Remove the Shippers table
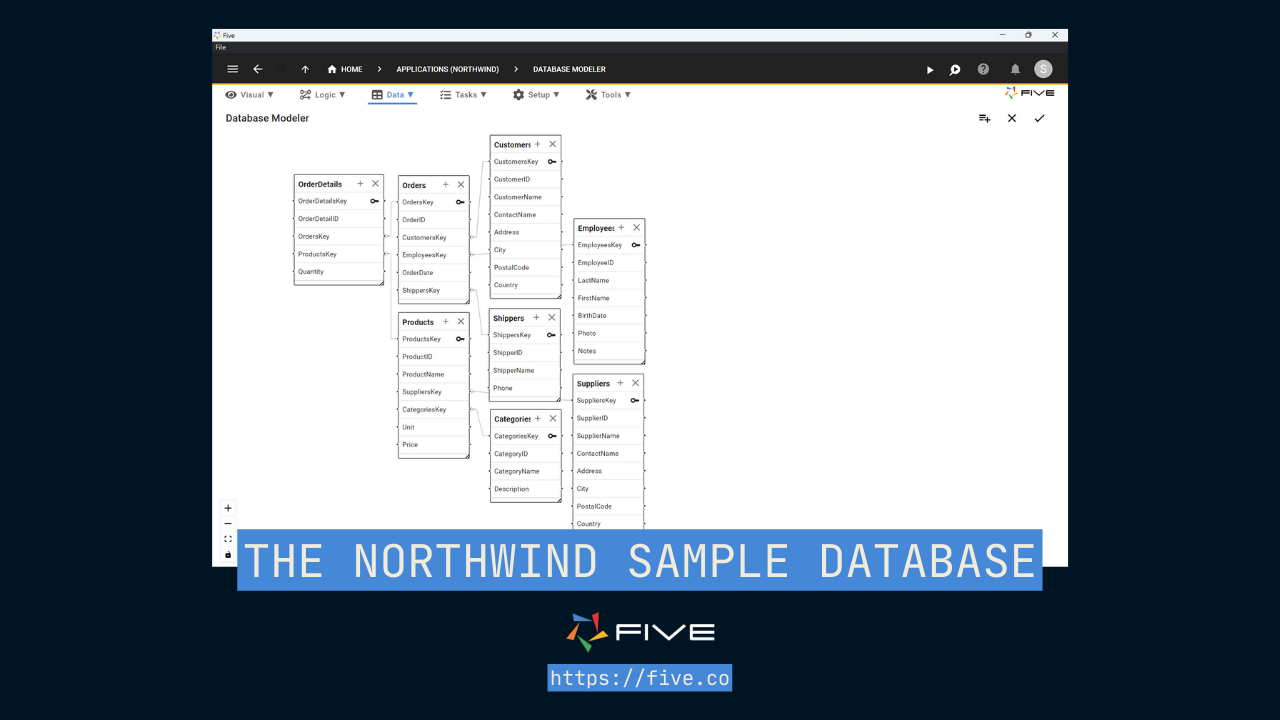 [x=552, y=318]
